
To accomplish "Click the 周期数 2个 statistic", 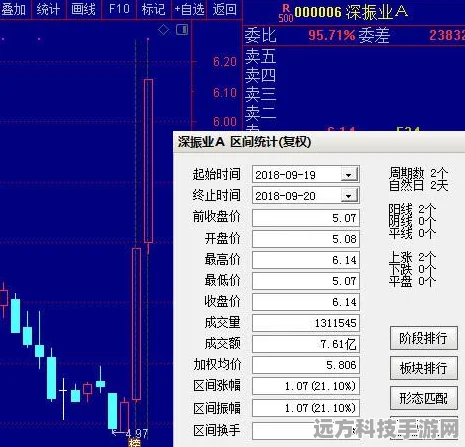I will [x=419, y=173].
